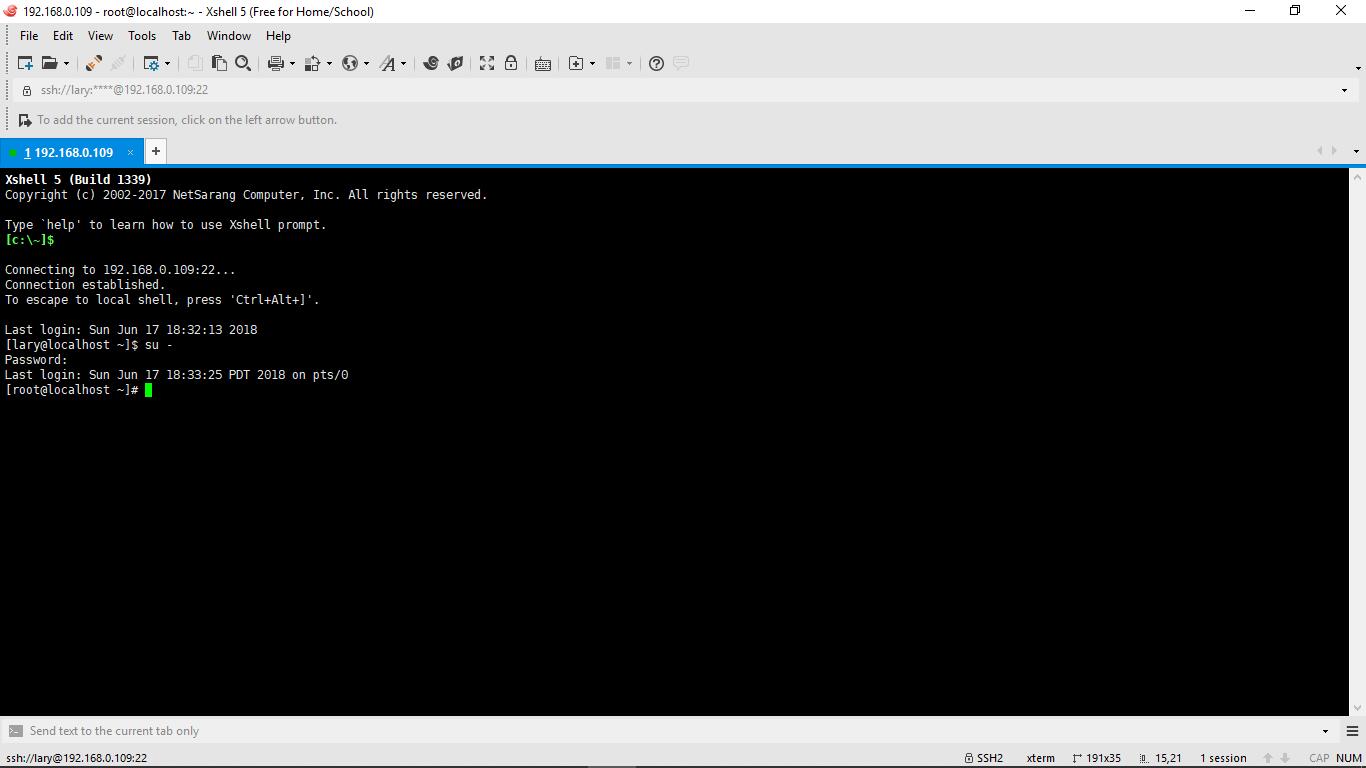This screenshot has height=768, width=1366.
Task: Open the compose bar hamburger menu
Action: pyautogui.click(x=1352, y=731)
